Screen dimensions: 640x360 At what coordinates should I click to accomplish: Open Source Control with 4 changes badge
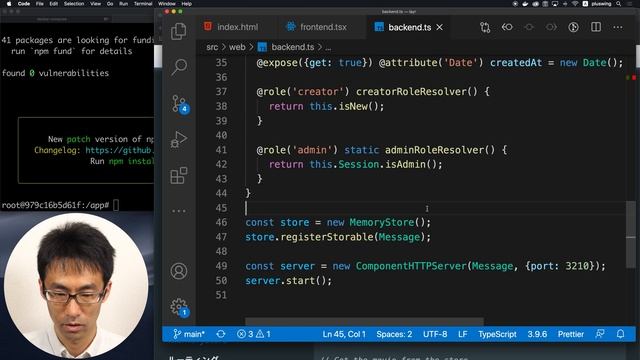[180, 104]
